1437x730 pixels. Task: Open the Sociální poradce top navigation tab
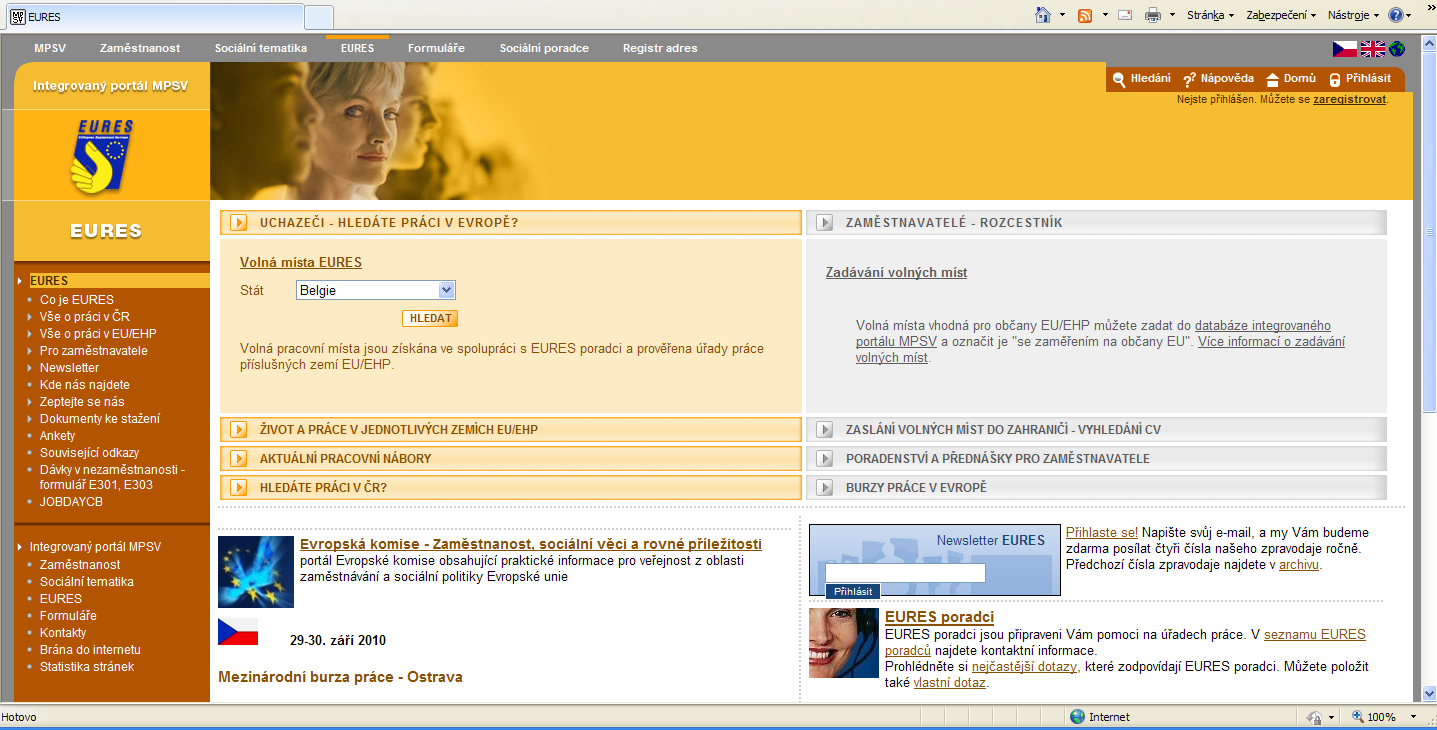tap(544, 48)
